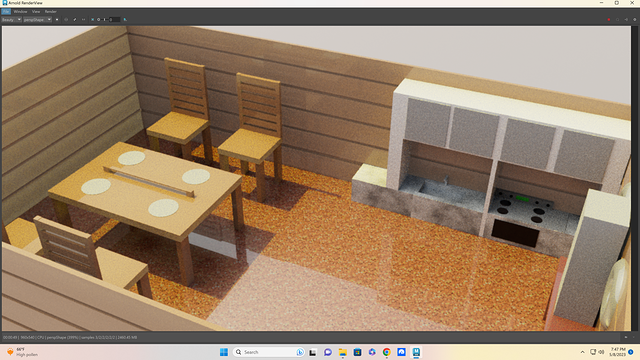Expand the perspShape camera dropdown
The width and height of the screenshot is (640, 360).
coord(37,19)
